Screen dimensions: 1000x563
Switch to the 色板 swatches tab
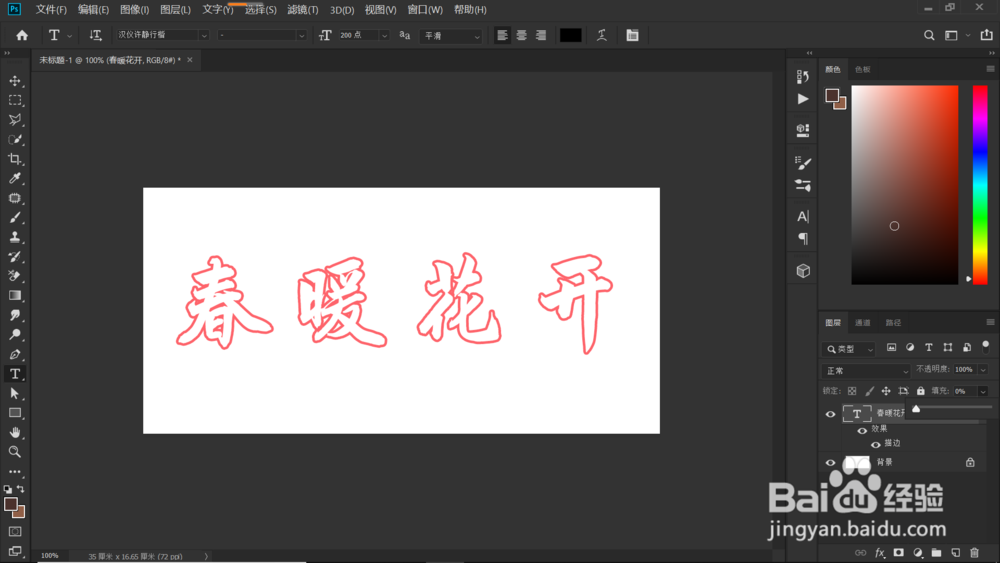coord(863,69)
